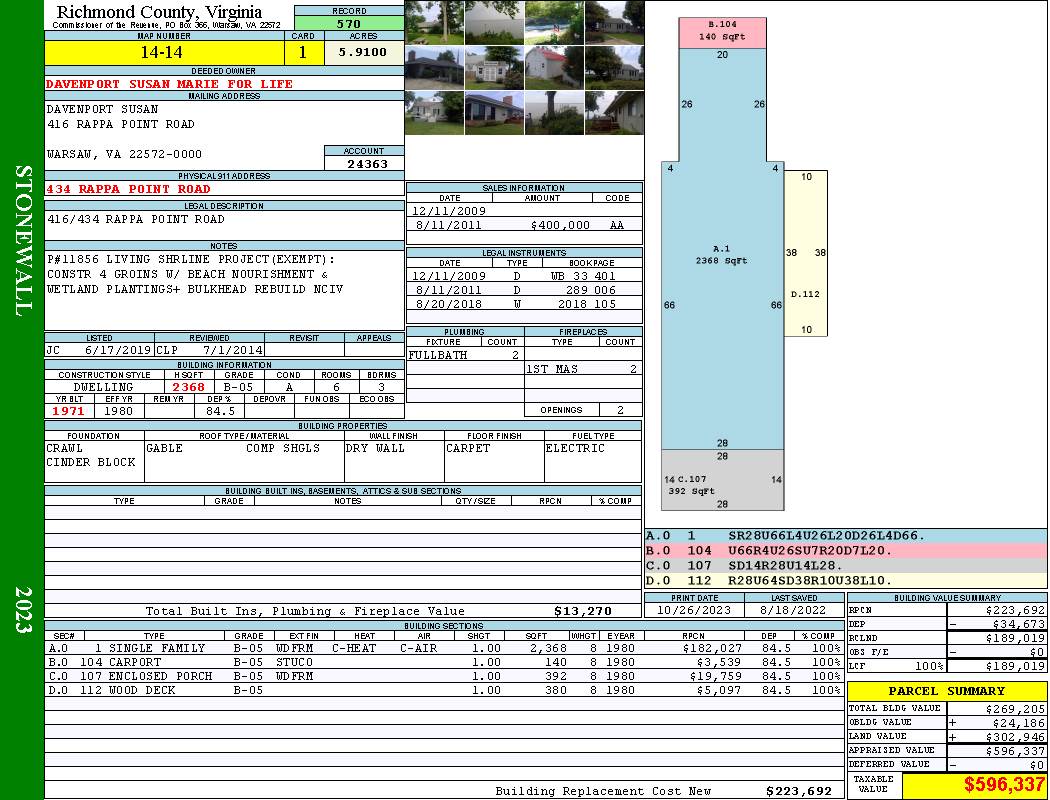Select the listed date 6/17/2019
The height and width of the screenshot is (800, 1050).
click(x=118, y=349)
